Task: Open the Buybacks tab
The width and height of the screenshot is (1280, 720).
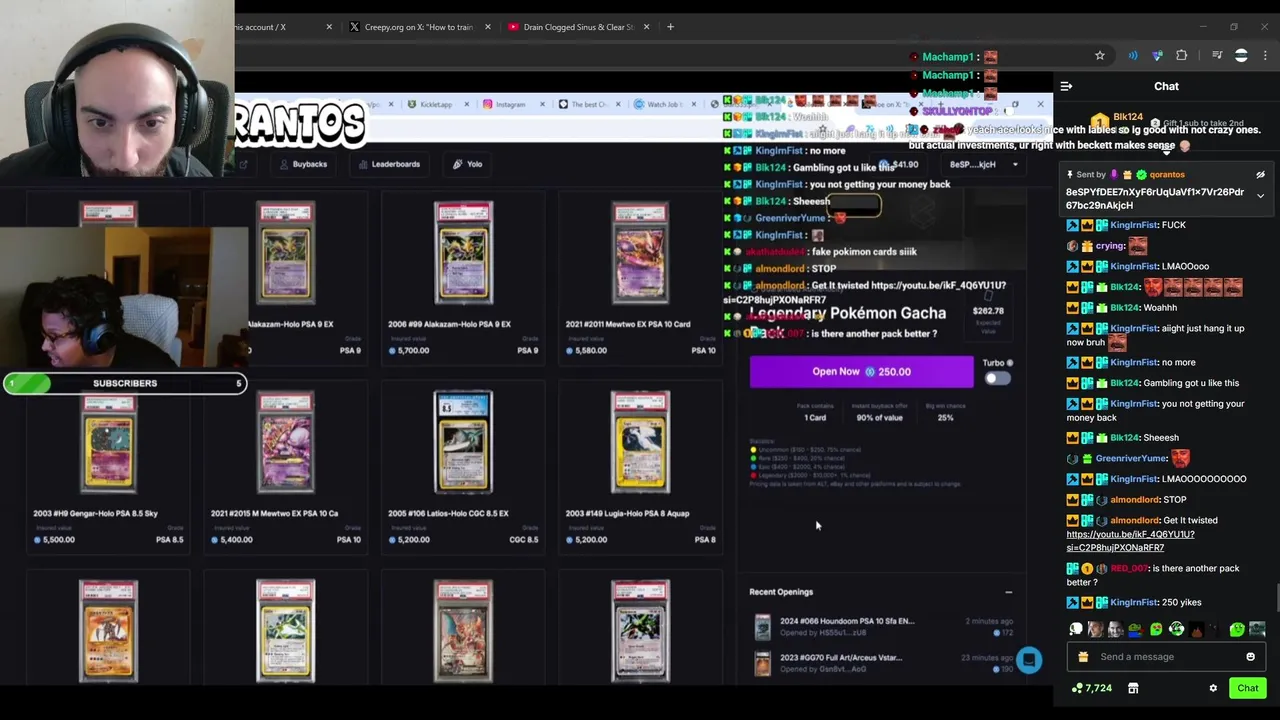Action: (304, 164)
